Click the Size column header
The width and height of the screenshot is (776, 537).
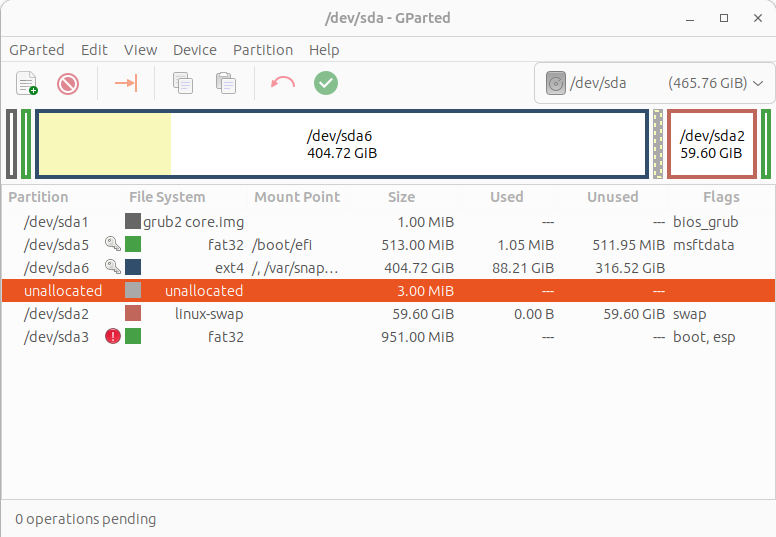tap(401, 197)
